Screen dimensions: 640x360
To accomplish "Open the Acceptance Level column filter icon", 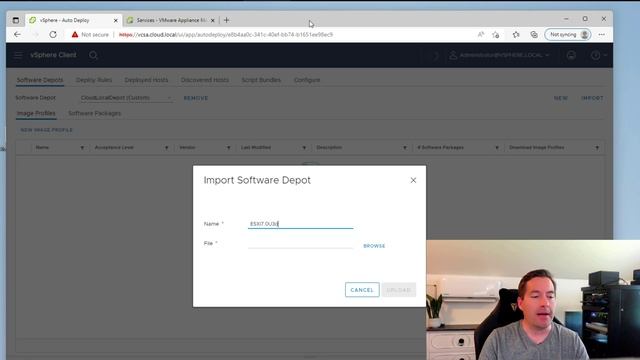I will coord(167,148).
